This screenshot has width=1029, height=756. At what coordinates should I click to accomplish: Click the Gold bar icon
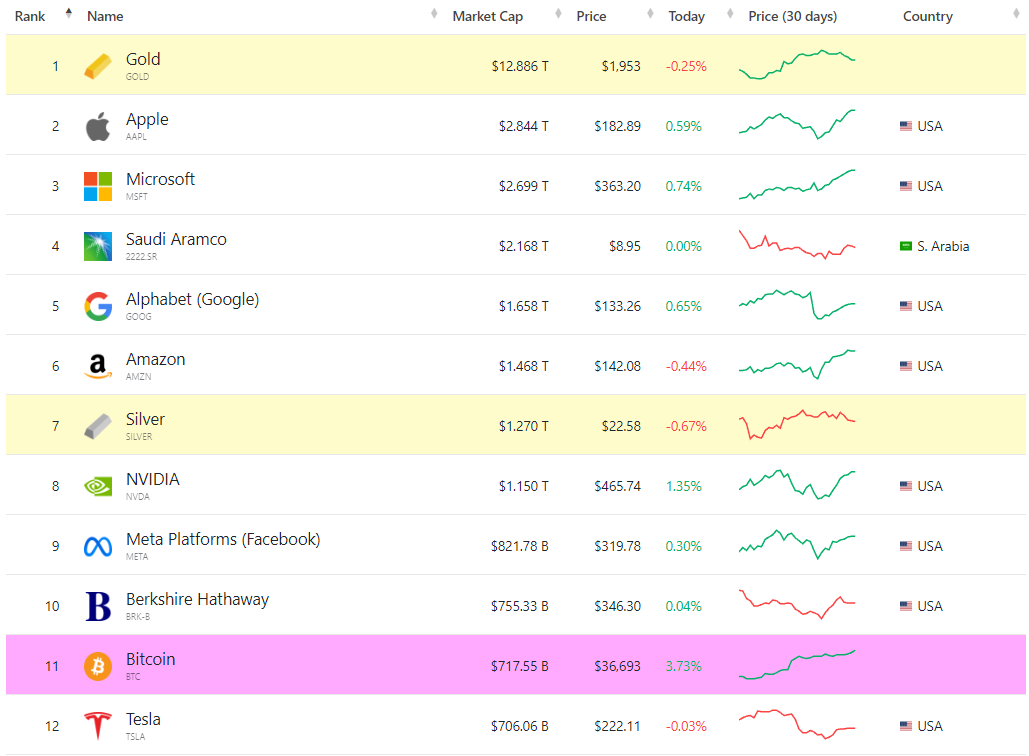coord(98,66)
